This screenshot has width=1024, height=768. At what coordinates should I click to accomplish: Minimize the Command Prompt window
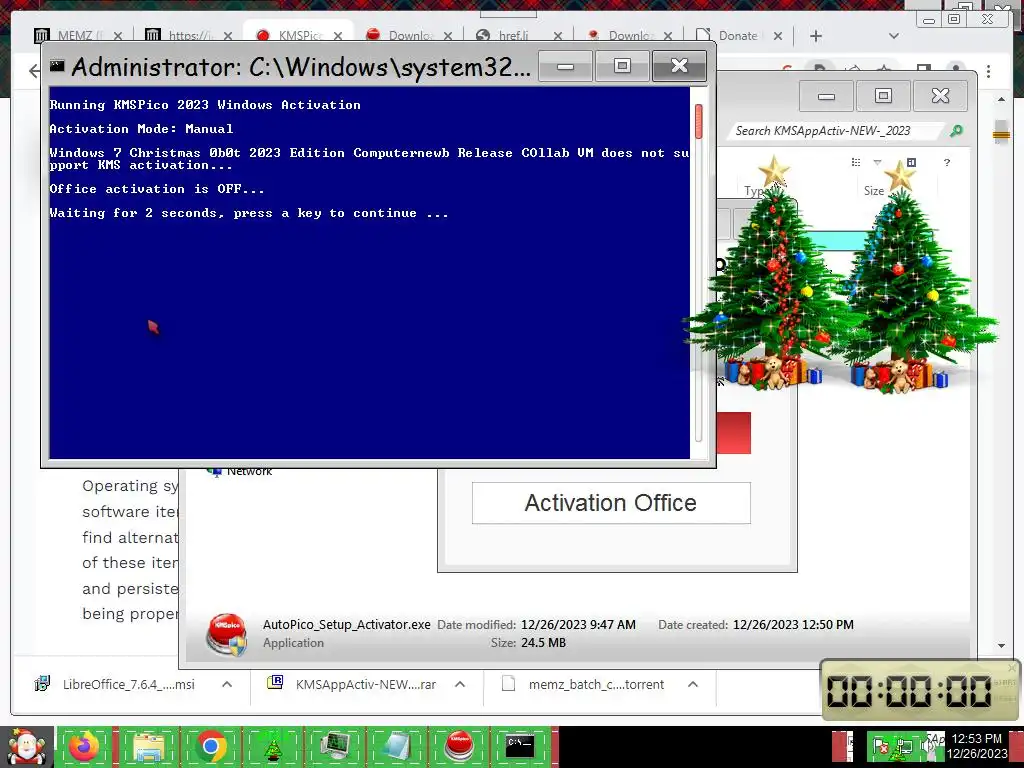(566, 66)
